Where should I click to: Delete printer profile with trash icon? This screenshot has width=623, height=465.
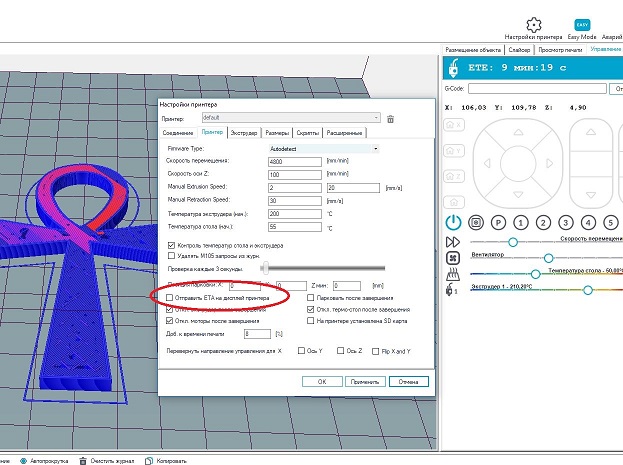(391, 119)
